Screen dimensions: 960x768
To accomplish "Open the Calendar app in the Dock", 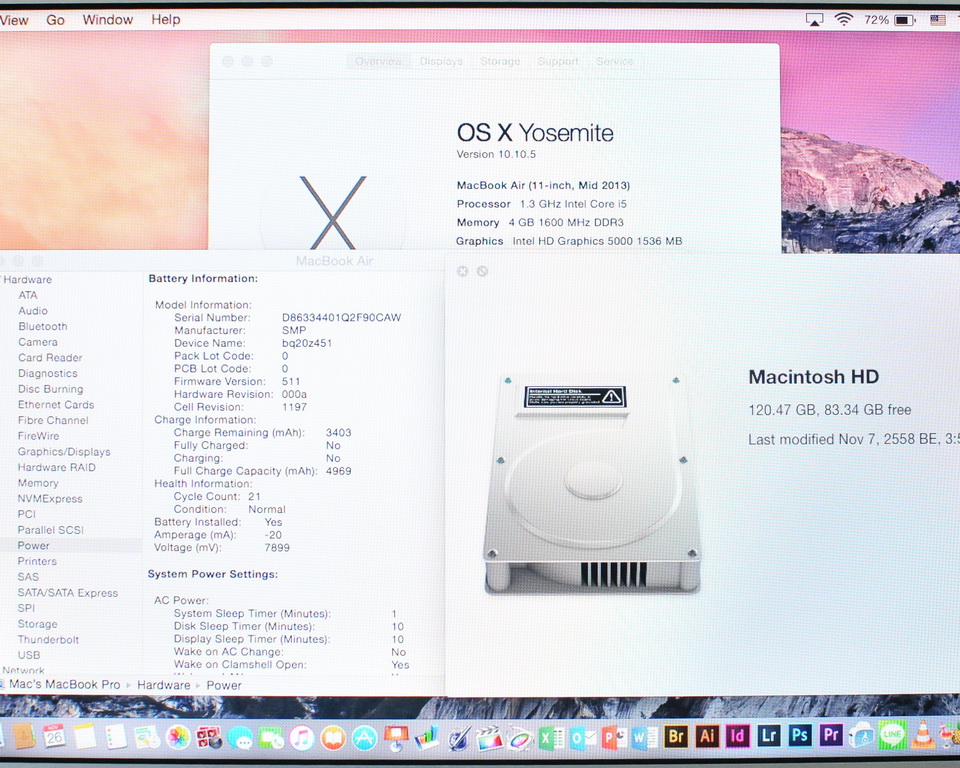I will [x=54, y=736].
